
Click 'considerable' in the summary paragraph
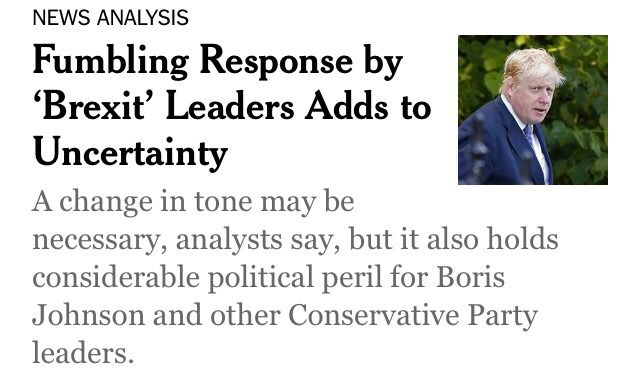click(x=116, y=278)
